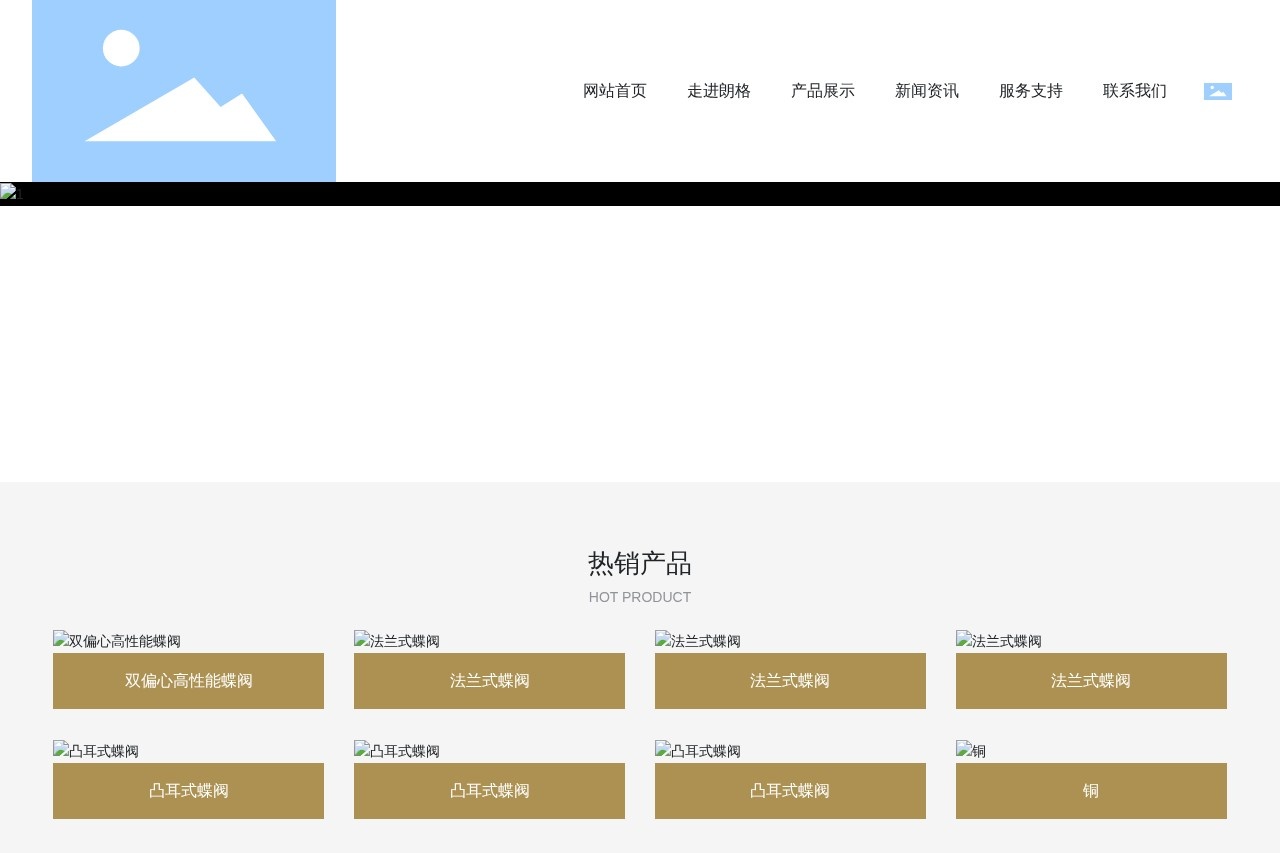Screen dimensions: 1280x853
Task: Select the first 法兰式蝶阀 product button
Action: 489,681
